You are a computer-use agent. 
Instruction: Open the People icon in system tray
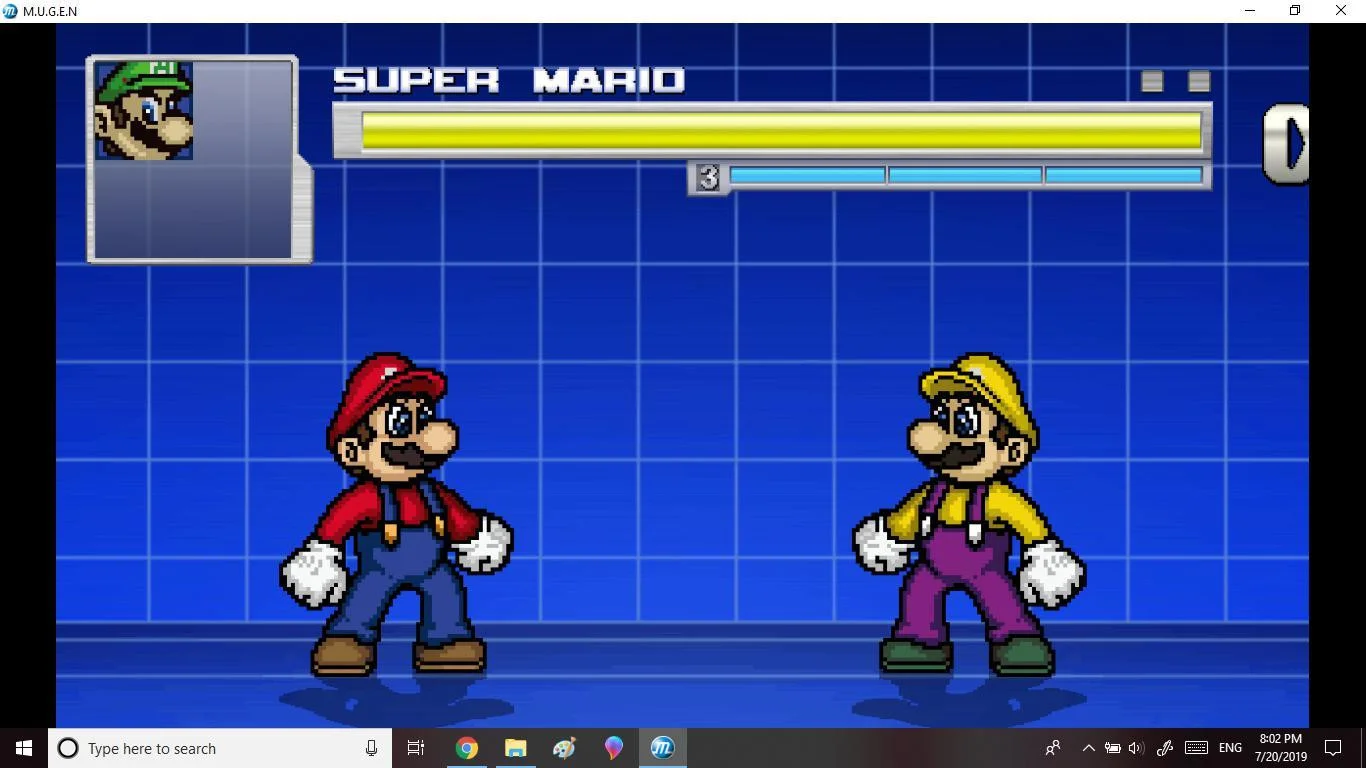(x=1053, y=748)
